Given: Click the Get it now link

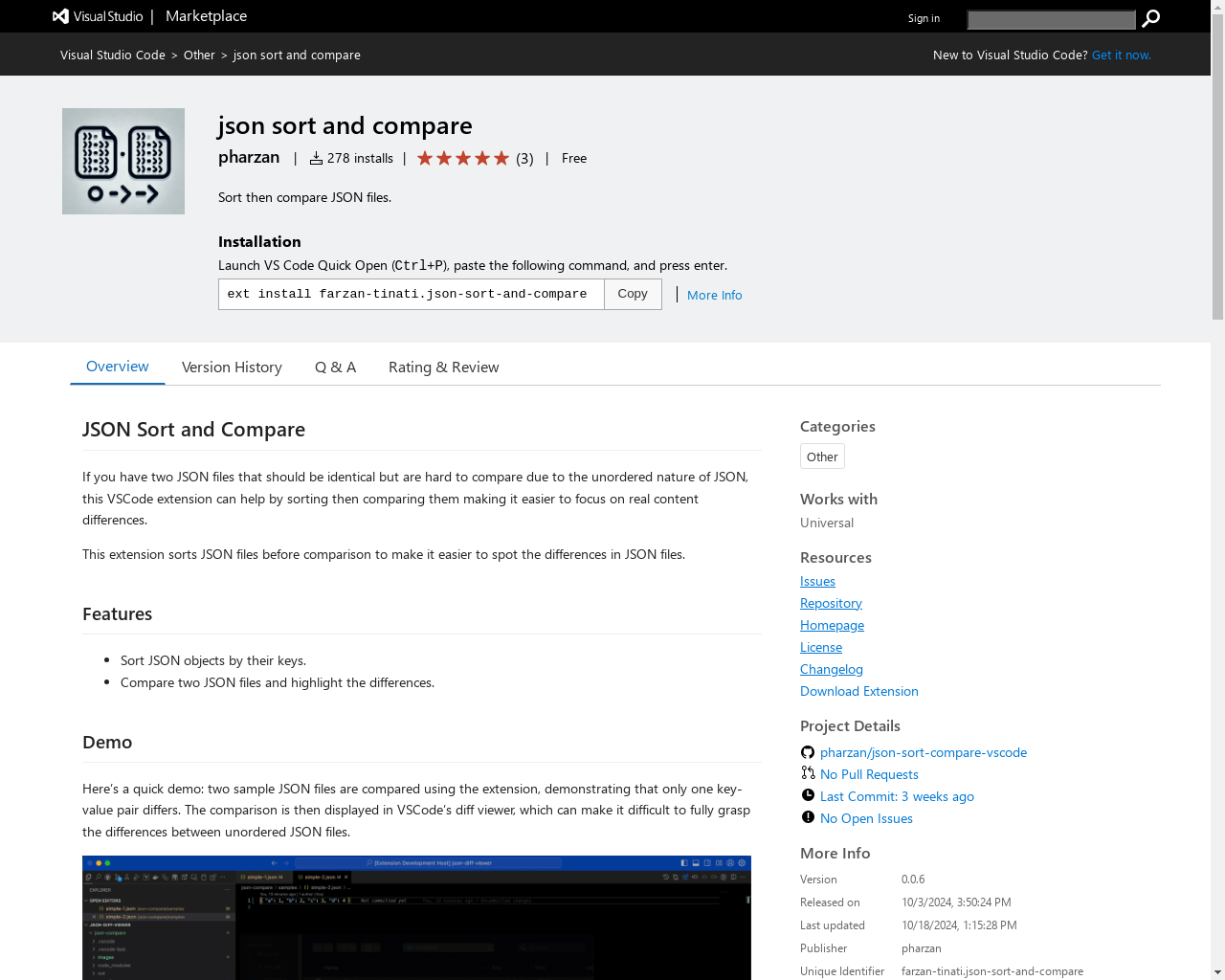Looking at the screenshot, I should pyautogui.click(x=1121, y=55).
